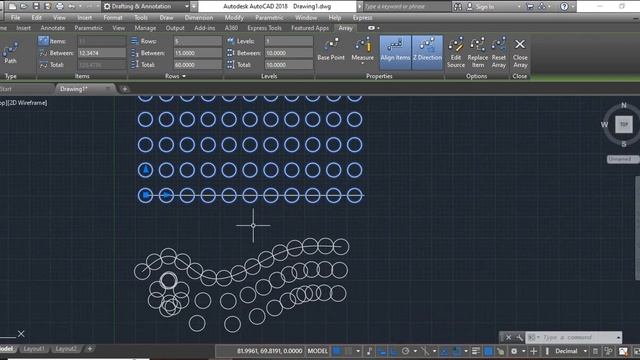Screen dimensions: 640x360
Task: Toggle polar tracking circle icon
Action: [405, 351]
